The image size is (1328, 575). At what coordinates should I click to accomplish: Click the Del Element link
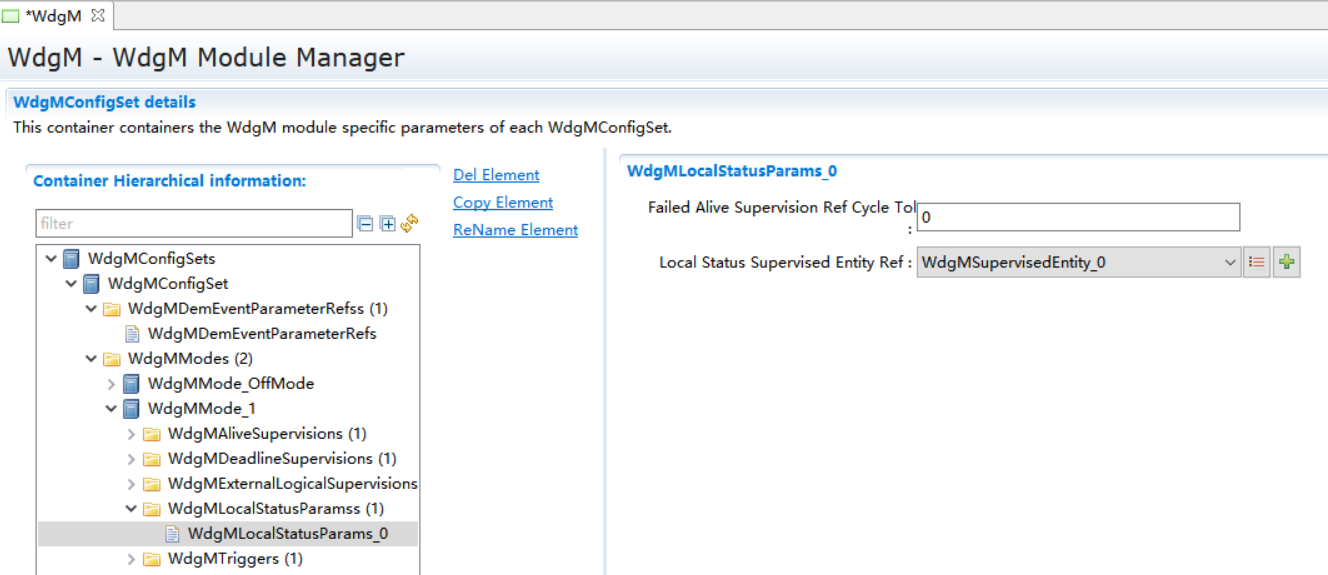click(496, 175)
